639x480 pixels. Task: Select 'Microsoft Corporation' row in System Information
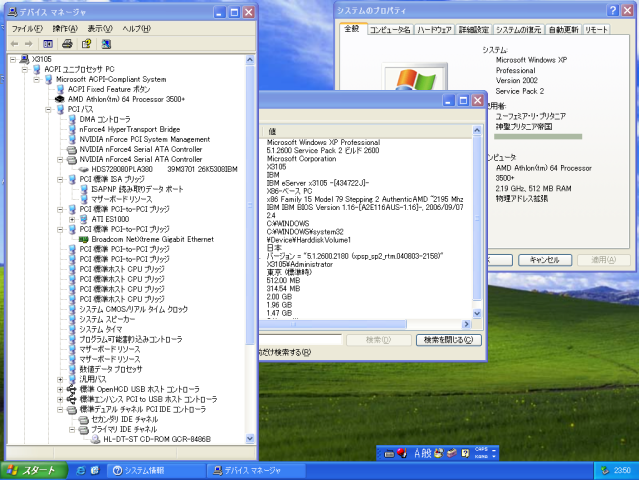pyautogui.click(x=301, y=159)
